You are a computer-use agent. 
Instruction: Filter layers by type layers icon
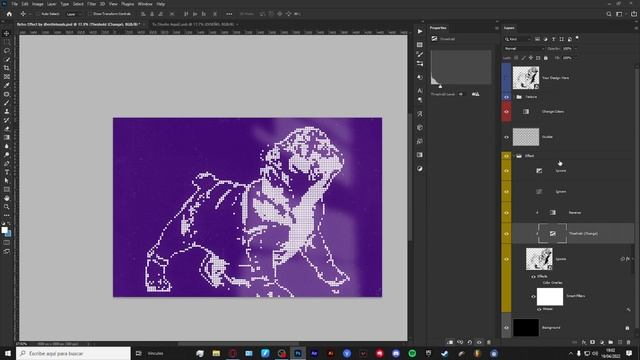tap(553, 39)
